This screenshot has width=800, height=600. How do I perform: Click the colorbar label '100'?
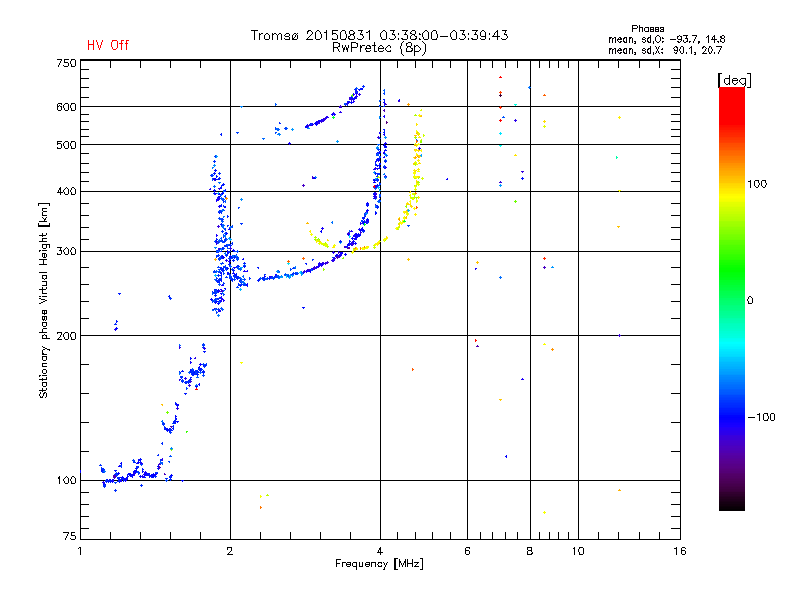[757, 184]
